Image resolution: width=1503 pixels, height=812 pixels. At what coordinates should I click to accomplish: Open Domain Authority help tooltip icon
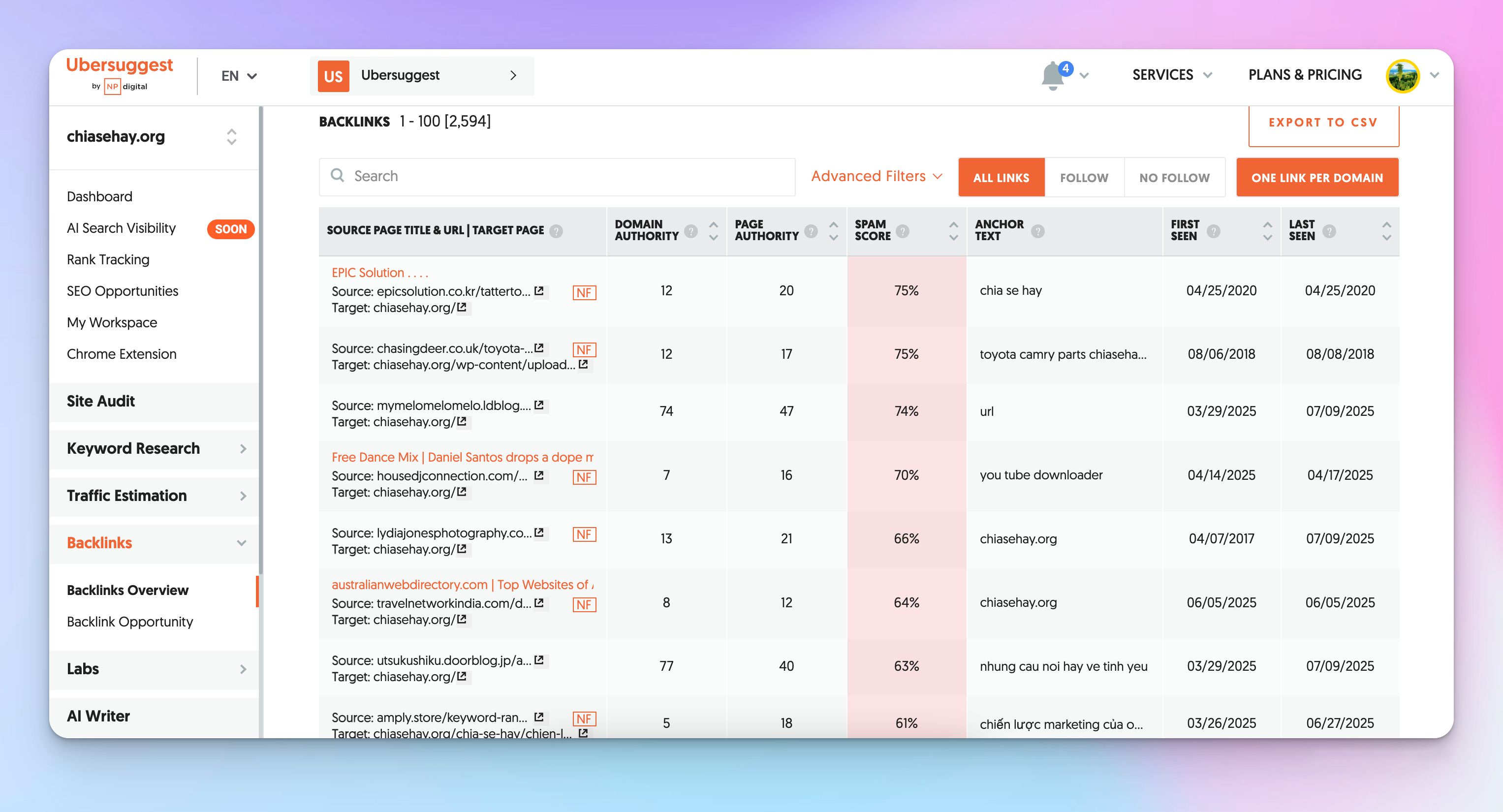click(691, 231)
